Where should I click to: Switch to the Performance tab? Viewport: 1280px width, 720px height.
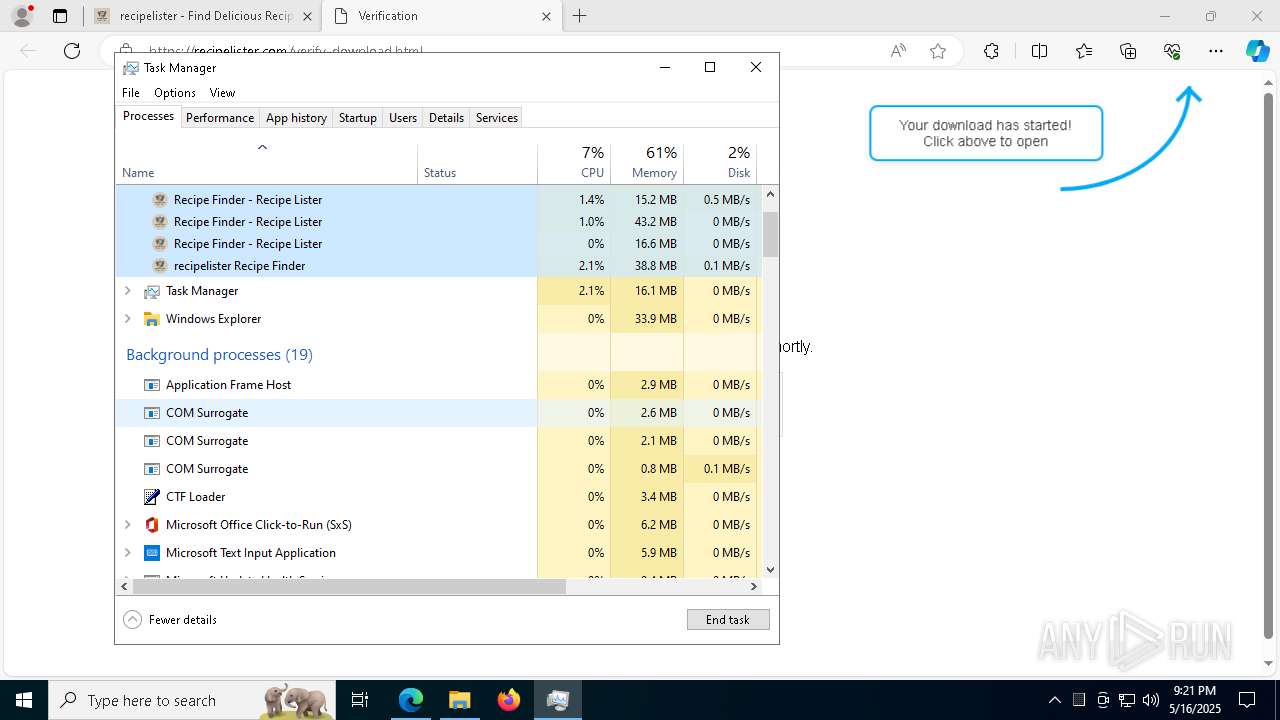(220, 117)
